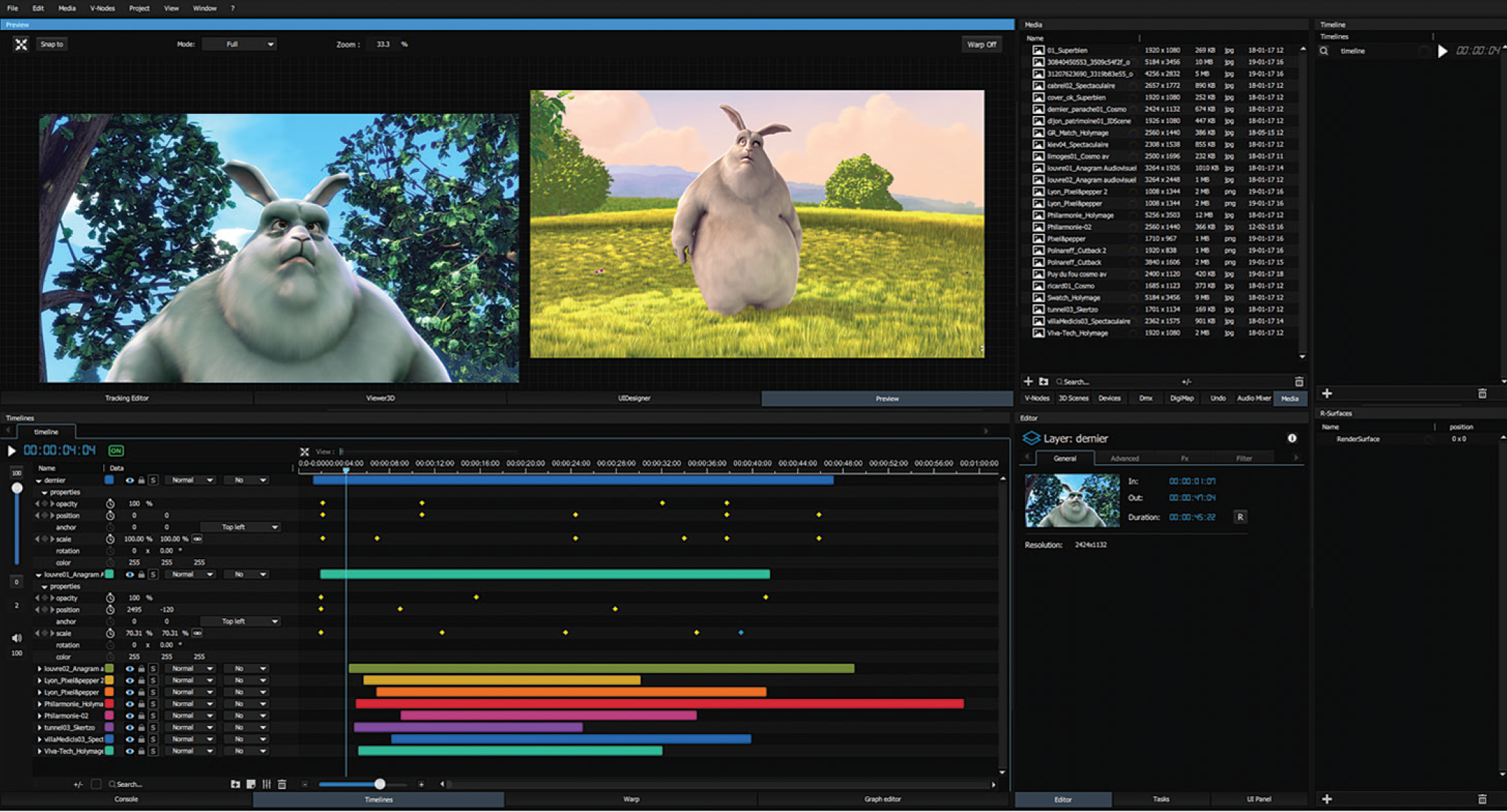Click the Timelines panel play button
The width and height of the screenshot is (1507, 812).
click(11, 450)
